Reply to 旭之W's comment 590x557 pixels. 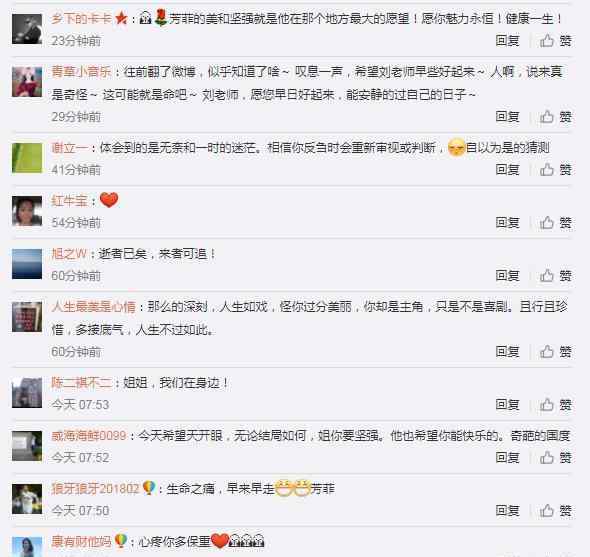tap(508, 276)
